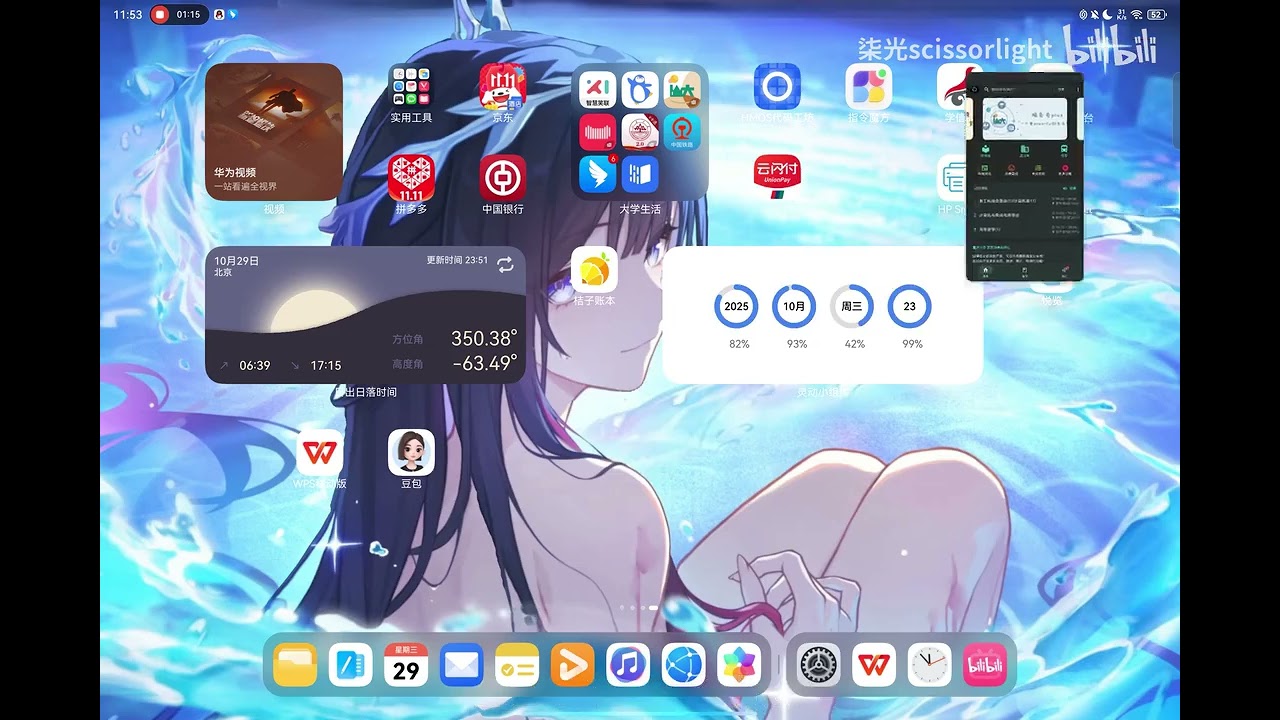Open the Email app in the dock
The height and width of the screenshot is (720, 1280).
tap(461, 665)
